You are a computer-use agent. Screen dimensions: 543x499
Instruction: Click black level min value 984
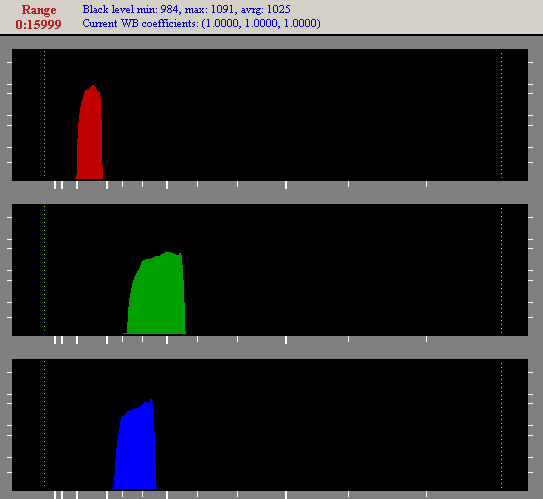pyautogui.click(x=170, y=9)
